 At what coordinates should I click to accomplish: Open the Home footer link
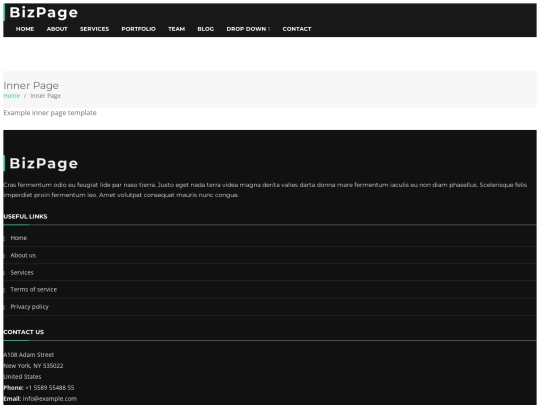point(19,238)
